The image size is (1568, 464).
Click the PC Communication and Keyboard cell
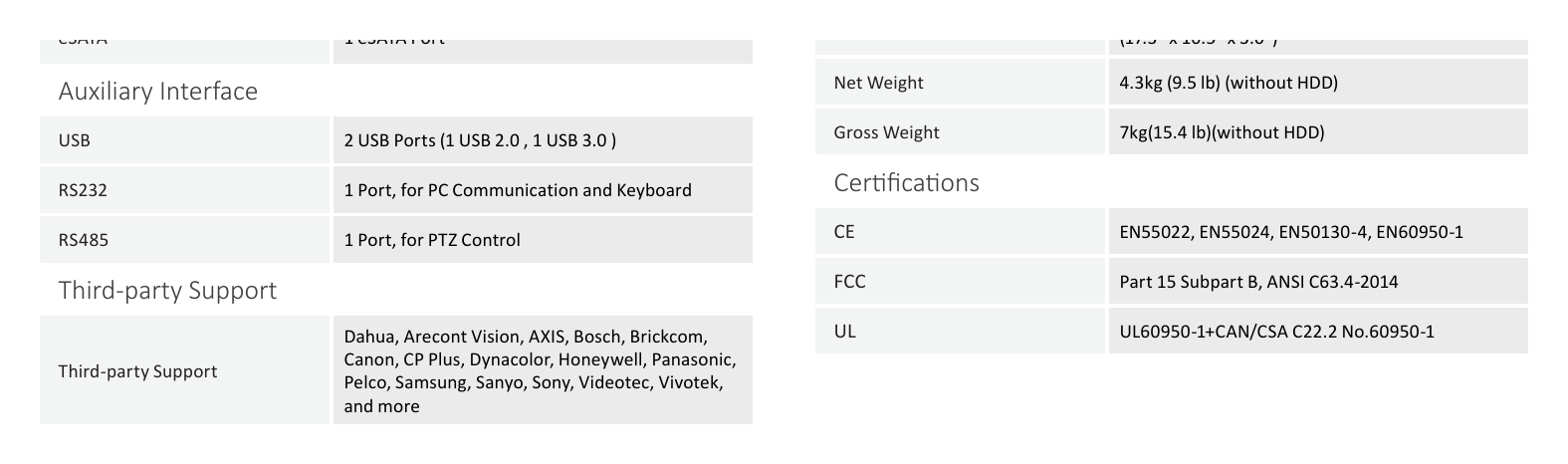coord(543,190)
